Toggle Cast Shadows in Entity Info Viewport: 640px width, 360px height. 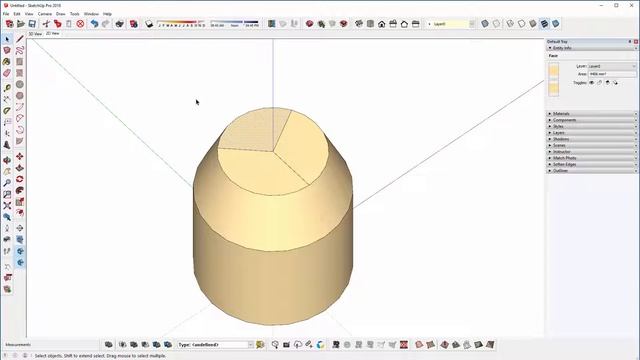[615, 83]
